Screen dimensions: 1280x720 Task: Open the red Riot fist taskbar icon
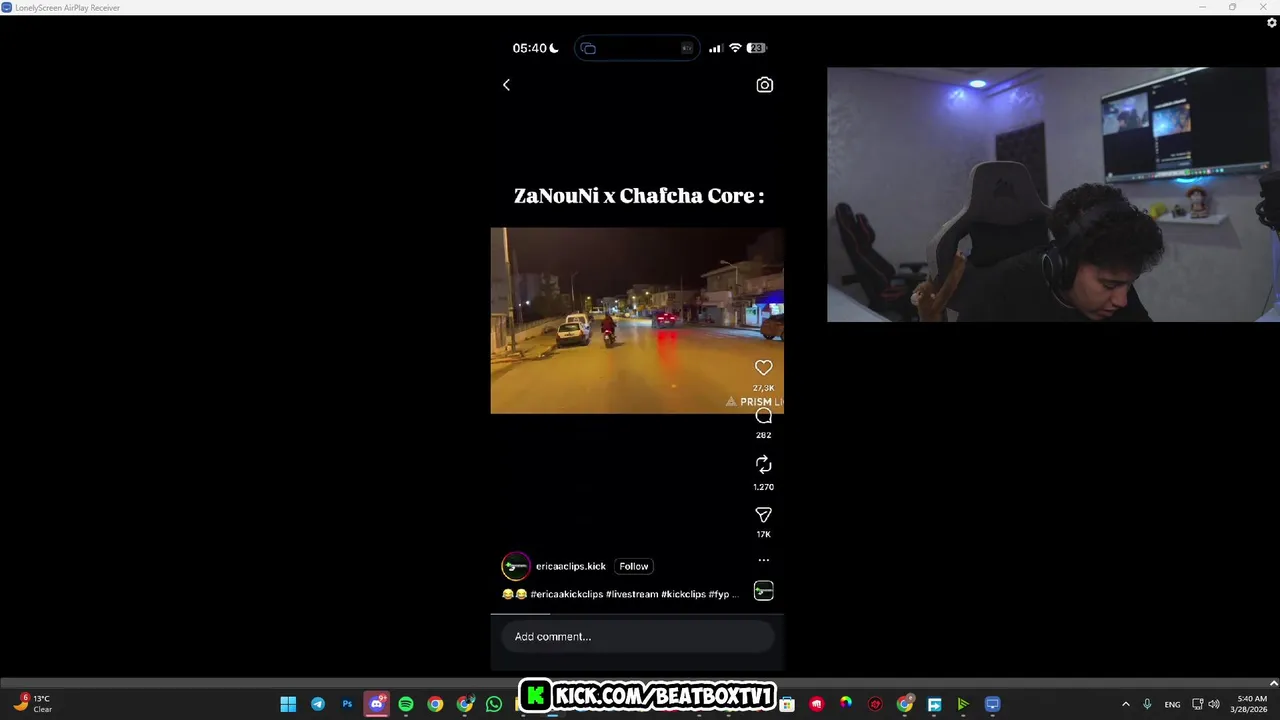[x=816, y=704]
